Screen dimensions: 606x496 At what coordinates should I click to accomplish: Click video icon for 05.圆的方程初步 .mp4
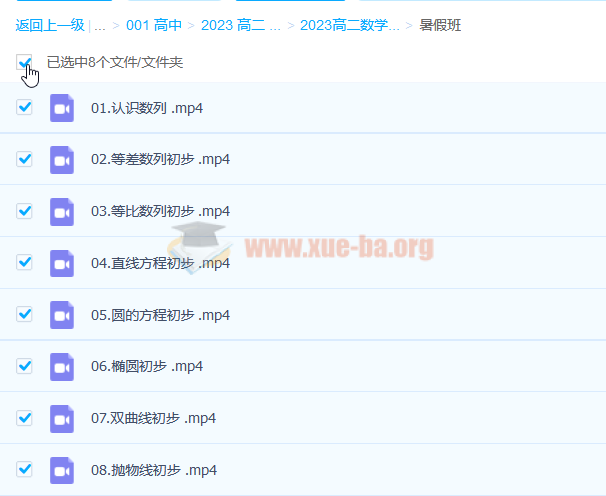click(x=62, y=315)
